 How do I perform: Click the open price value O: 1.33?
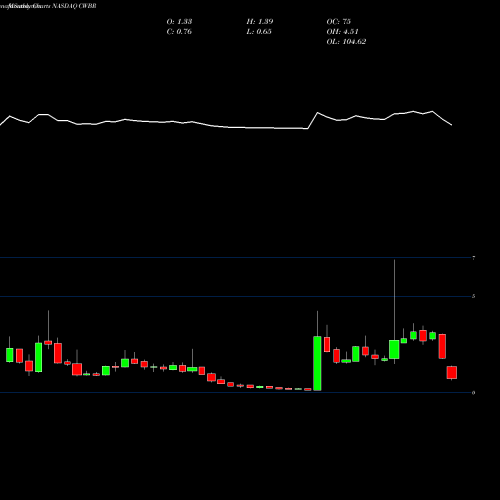click(179, 22)
